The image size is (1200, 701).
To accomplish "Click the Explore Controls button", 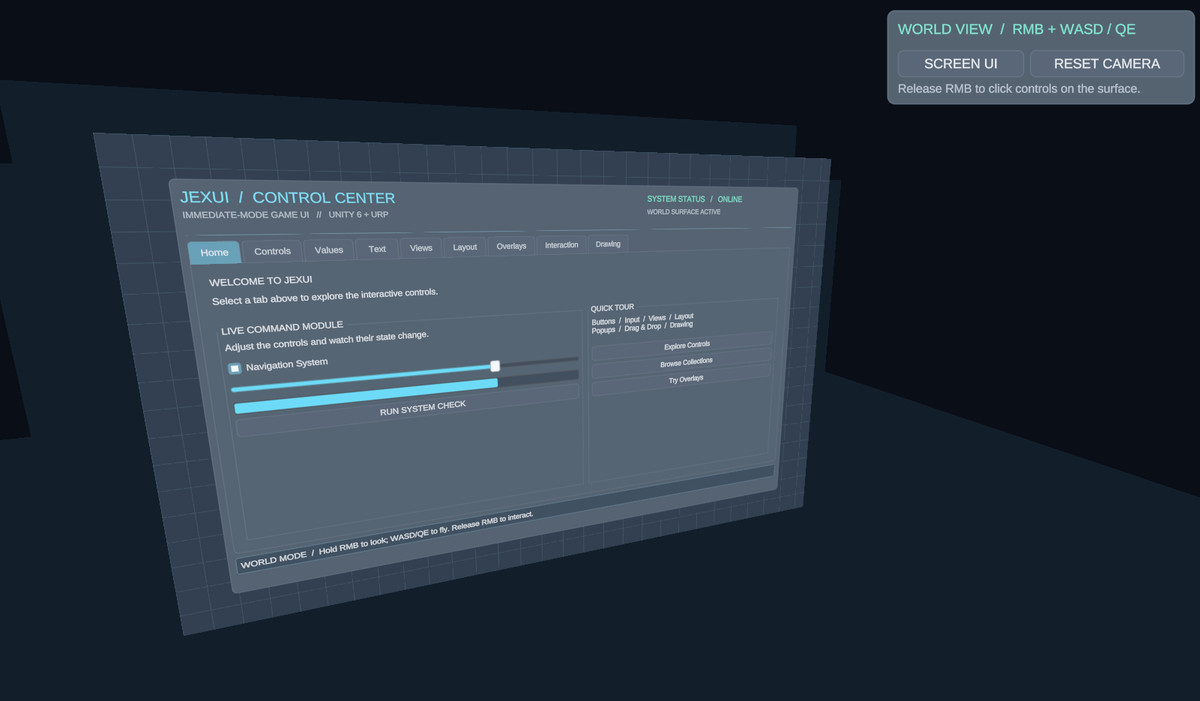I will 683,345.
